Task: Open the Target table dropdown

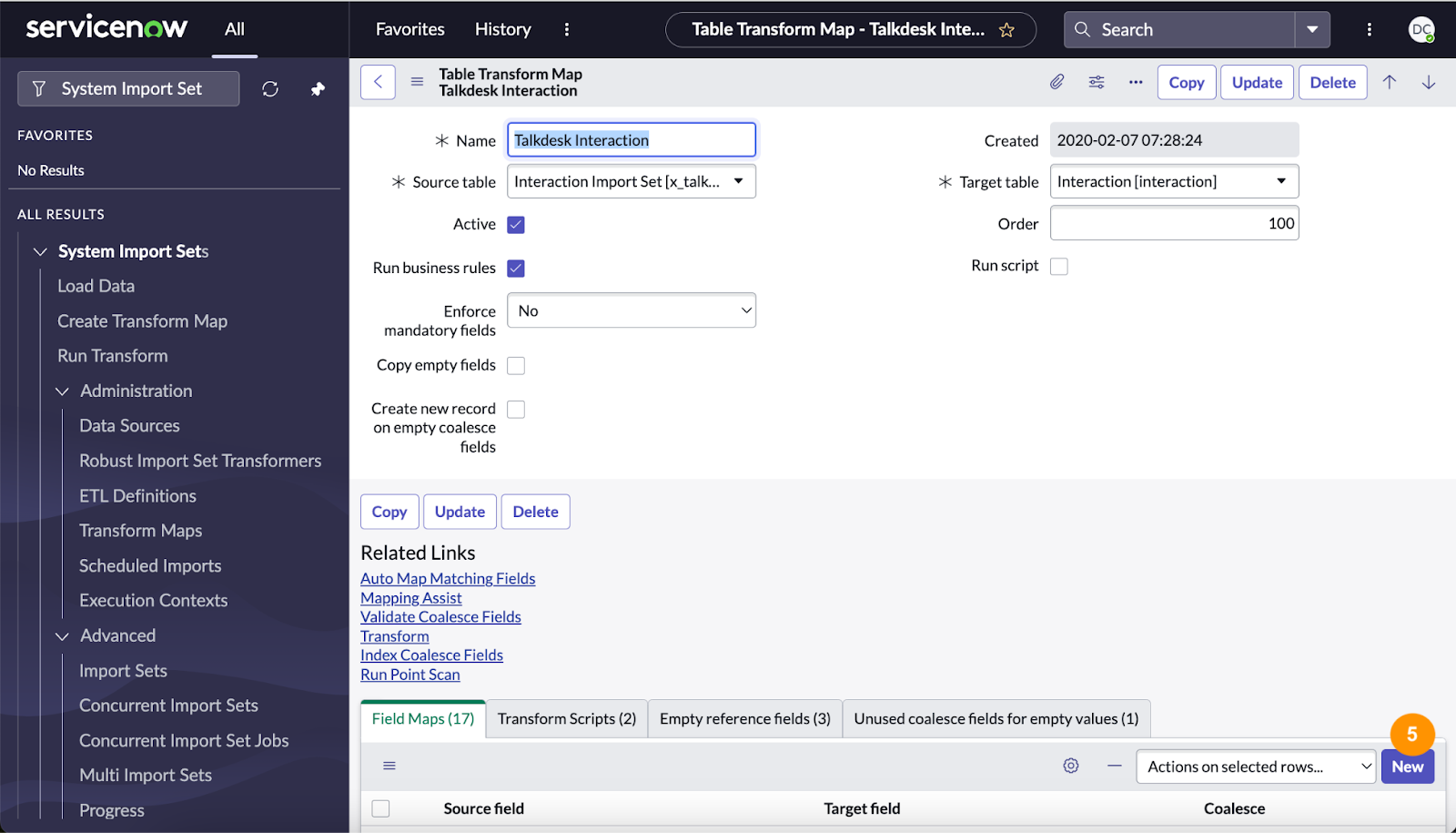Action: tap(1175, 181)
